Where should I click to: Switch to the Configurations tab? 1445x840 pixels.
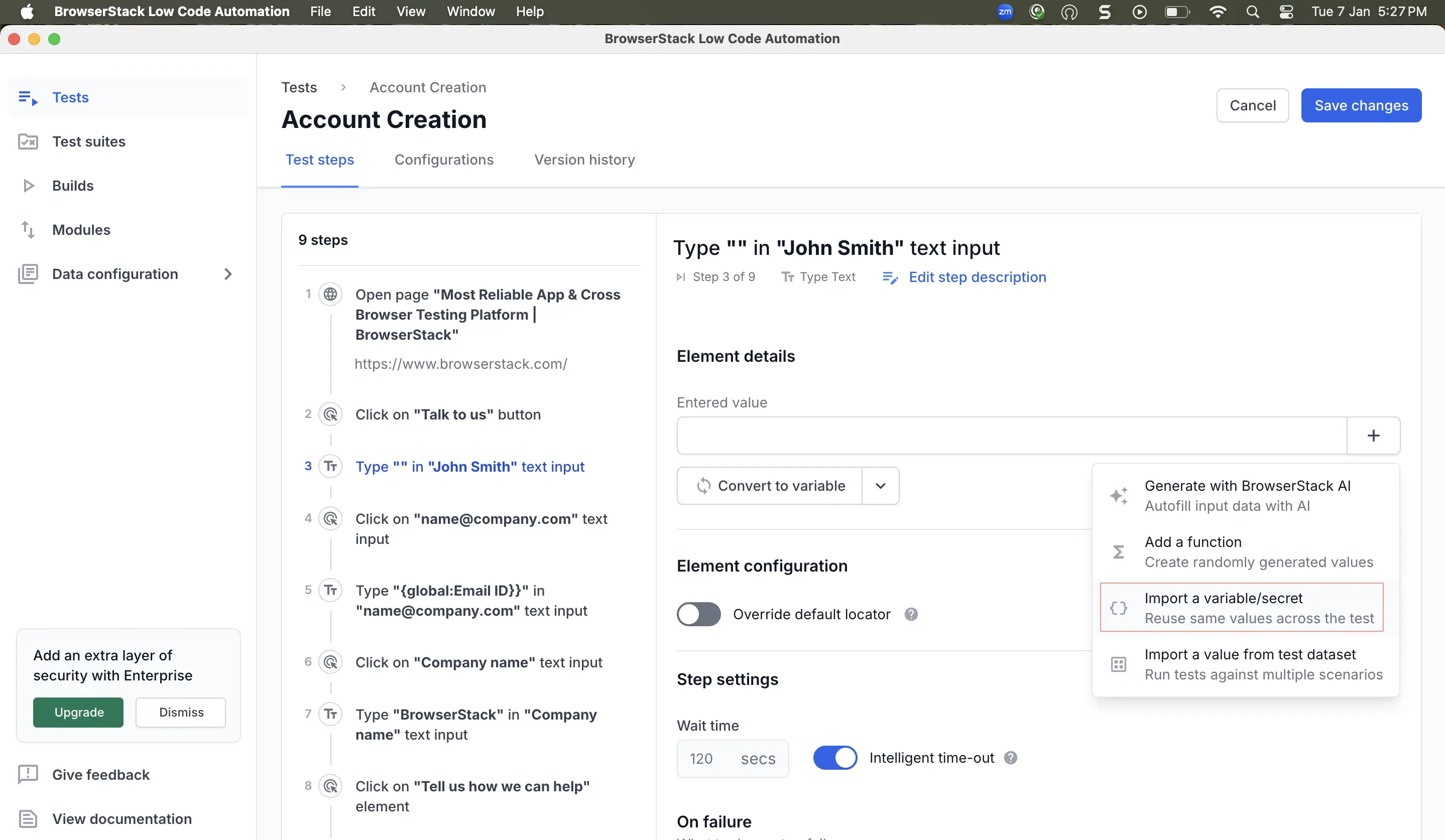click(x=444, y=160)
